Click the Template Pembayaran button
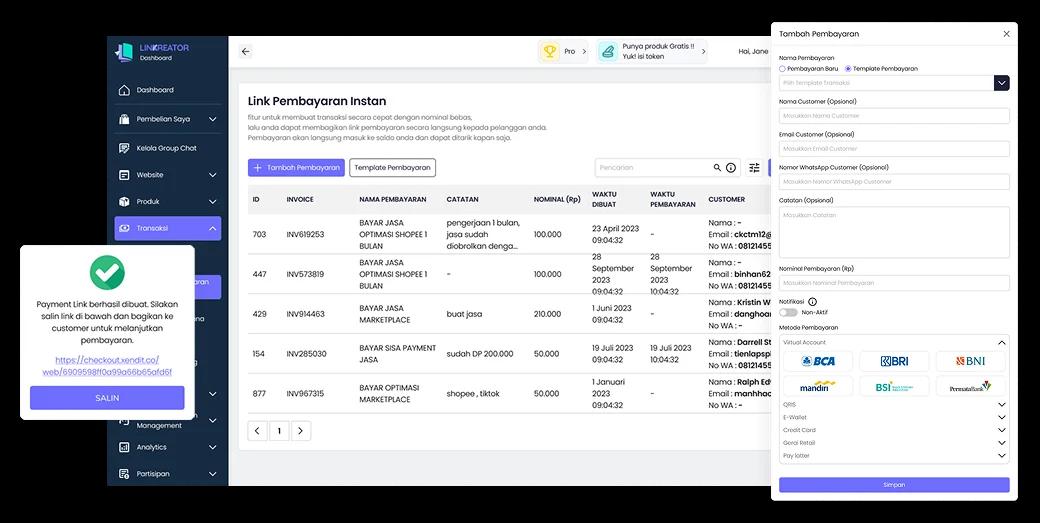This screenshot has width=1040, height=523. pyautogui.click(x=393, y=168)
